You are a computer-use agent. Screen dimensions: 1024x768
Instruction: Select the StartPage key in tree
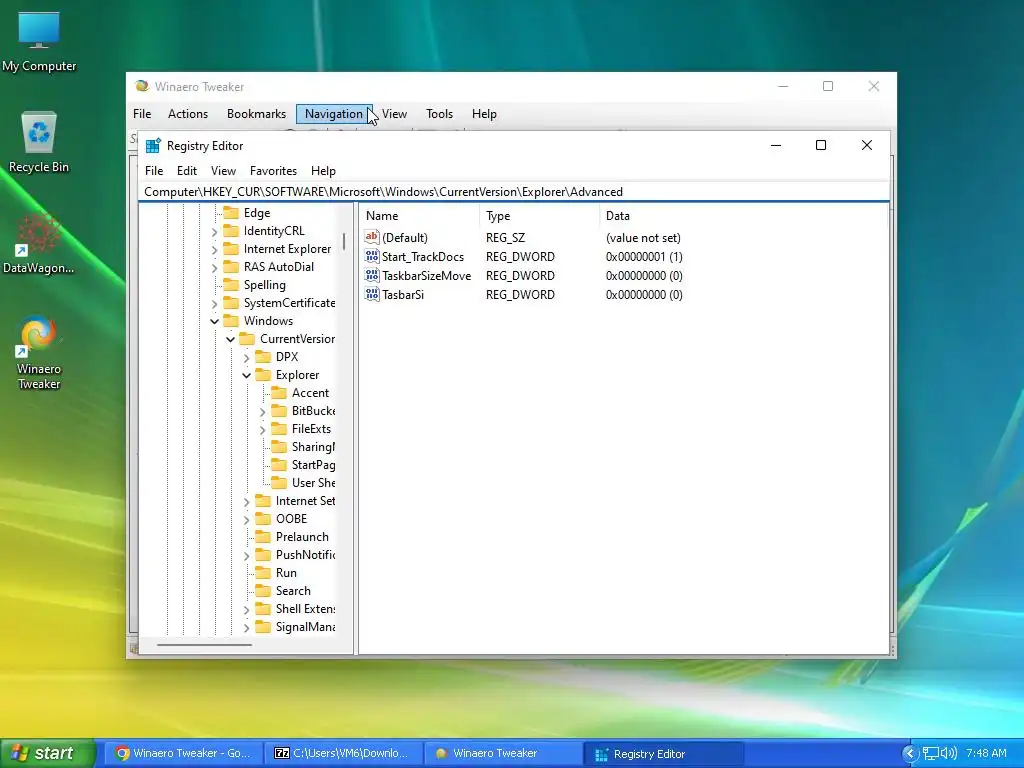(313, 465)
